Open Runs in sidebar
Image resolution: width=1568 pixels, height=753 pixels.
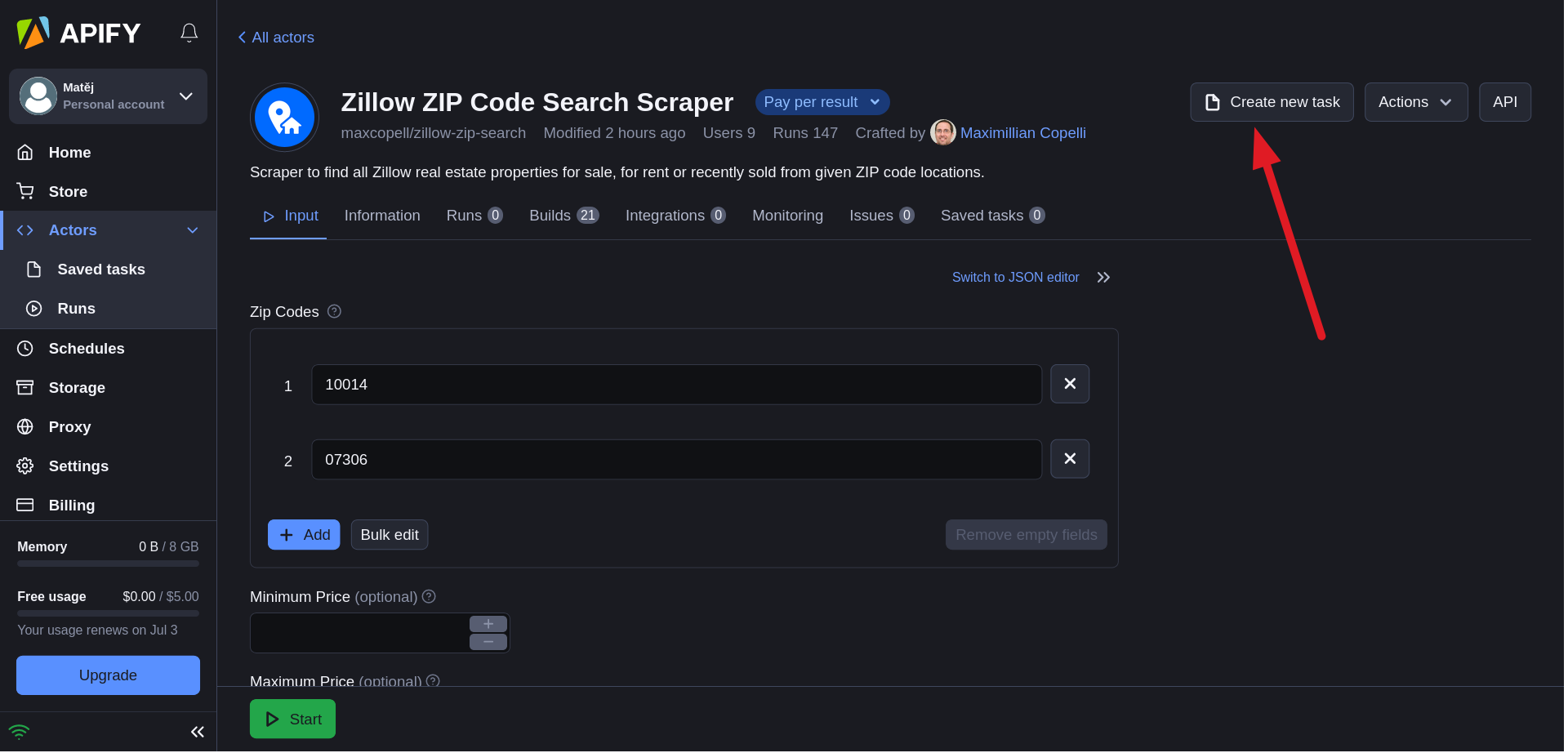[108, 309]
